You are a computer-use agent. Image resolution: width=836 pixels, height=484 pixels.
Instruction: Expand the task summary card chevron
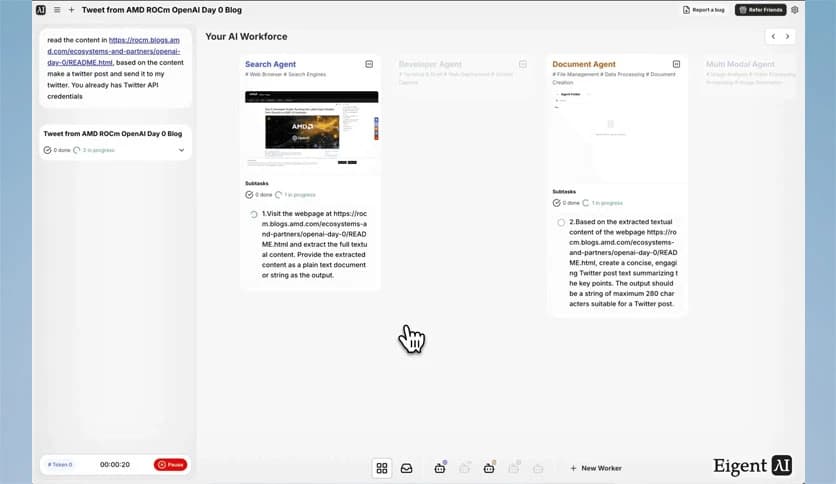click(181, 150)
